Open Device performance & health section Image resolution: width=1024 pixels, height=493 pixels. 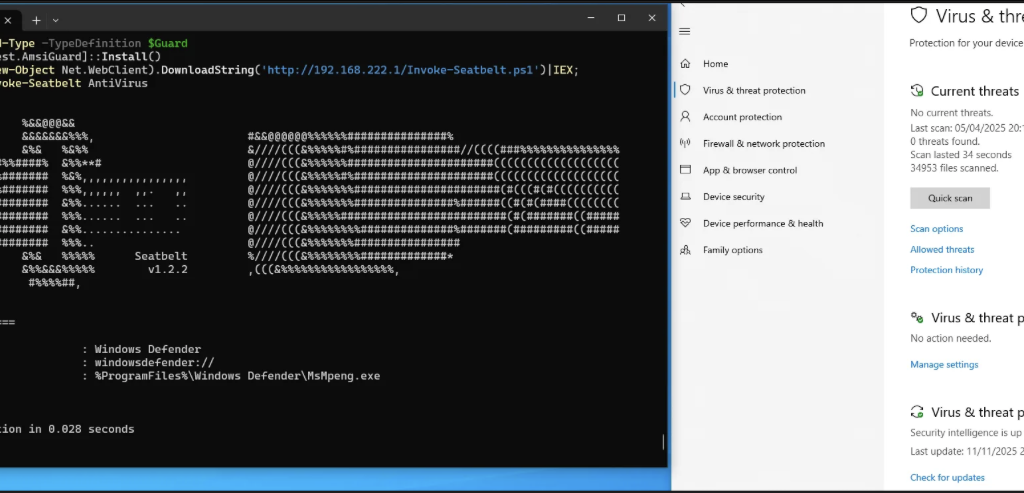click(x=763, y=223)
